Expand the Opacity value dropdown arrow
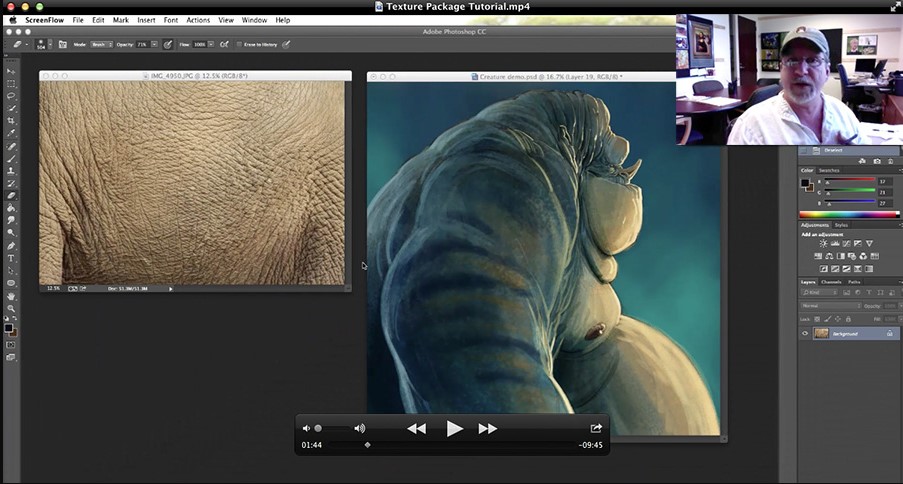This screenshot has height=484, width=903. (154, 44)
